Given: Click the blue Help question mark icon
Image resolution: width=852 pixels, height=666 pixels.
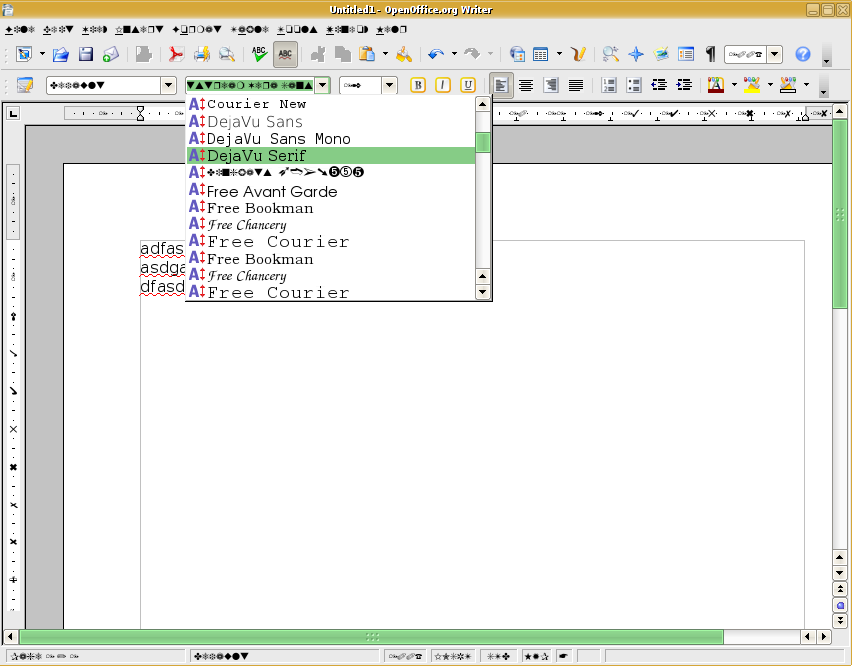Looking at the screenshot, I should pyautogui.click(x=803, y=54).
